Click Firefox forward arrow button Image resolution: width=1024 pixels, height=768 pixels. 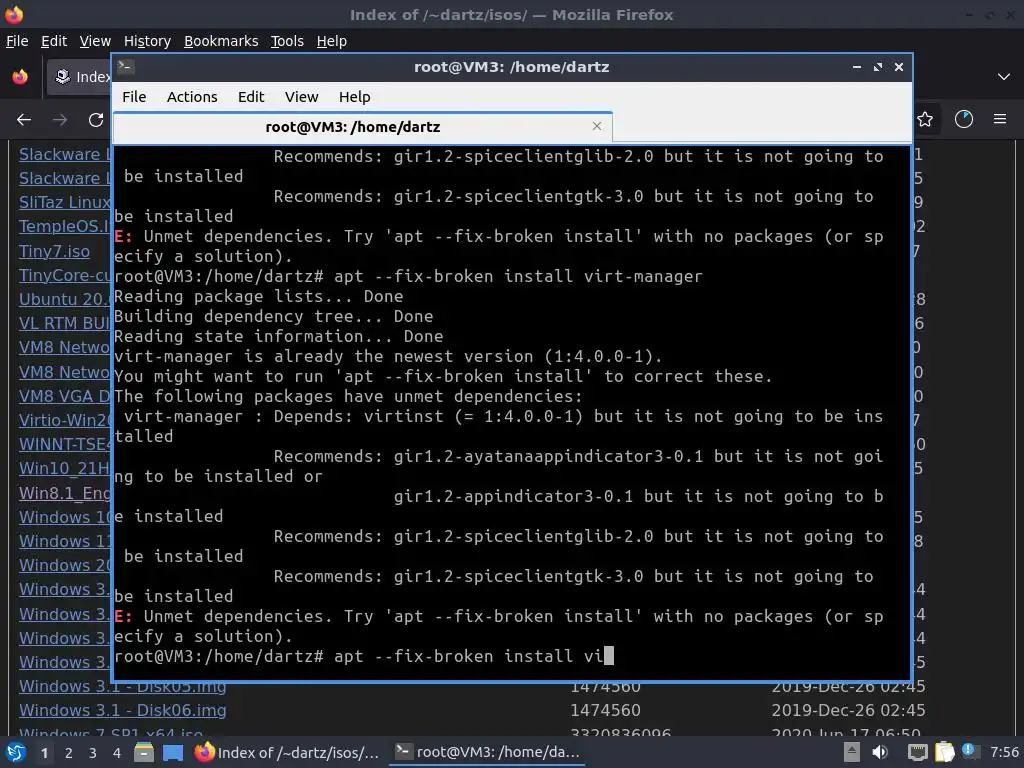(x=60, y=120)
